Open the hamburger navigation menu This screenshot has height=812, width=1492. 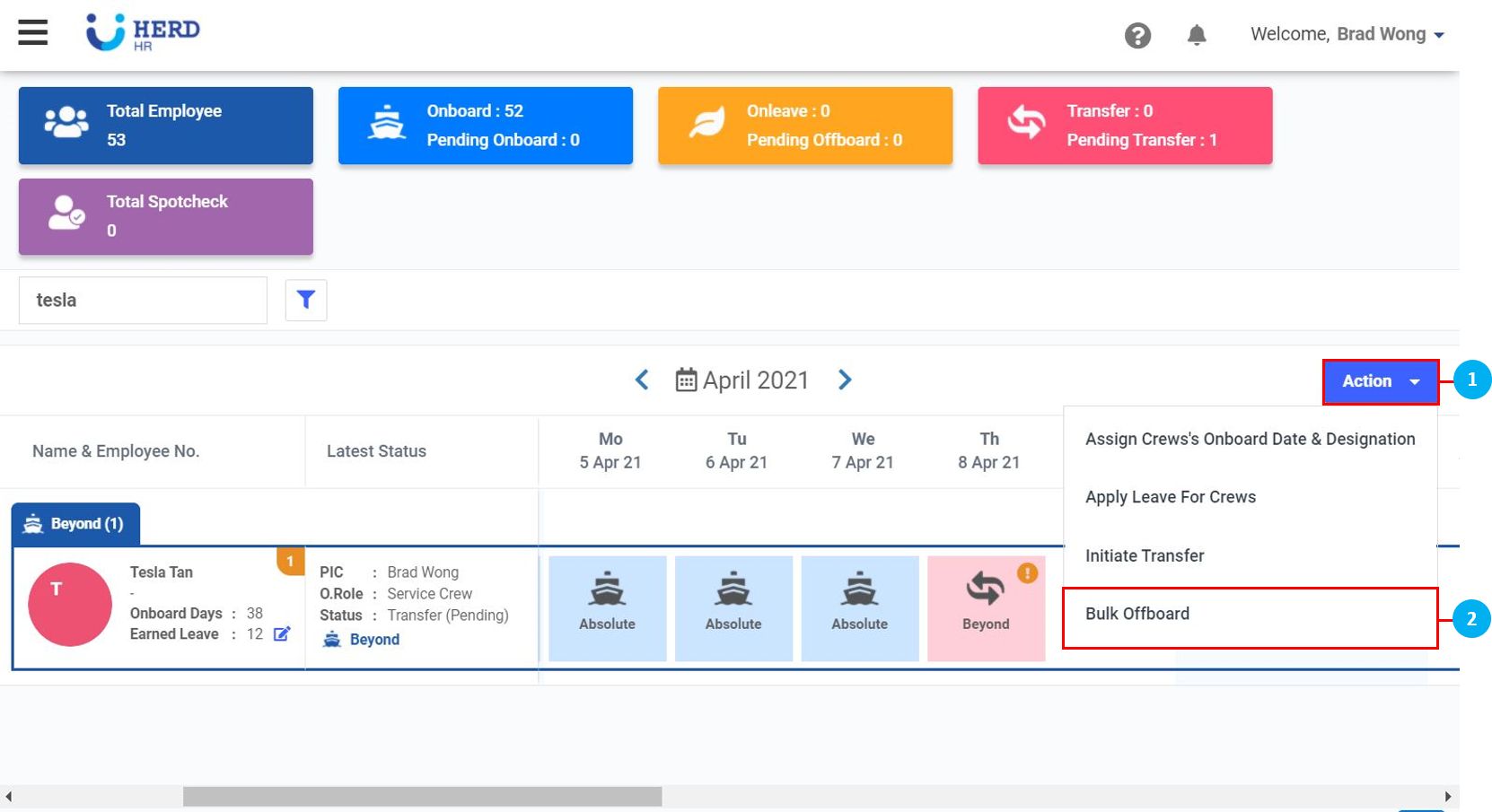[x=33, y=32]
